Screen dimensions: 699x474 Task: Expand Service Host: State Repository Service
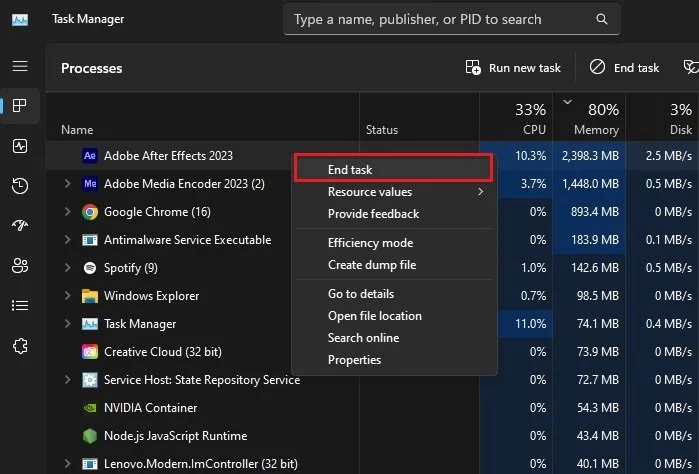coord(67,380)
